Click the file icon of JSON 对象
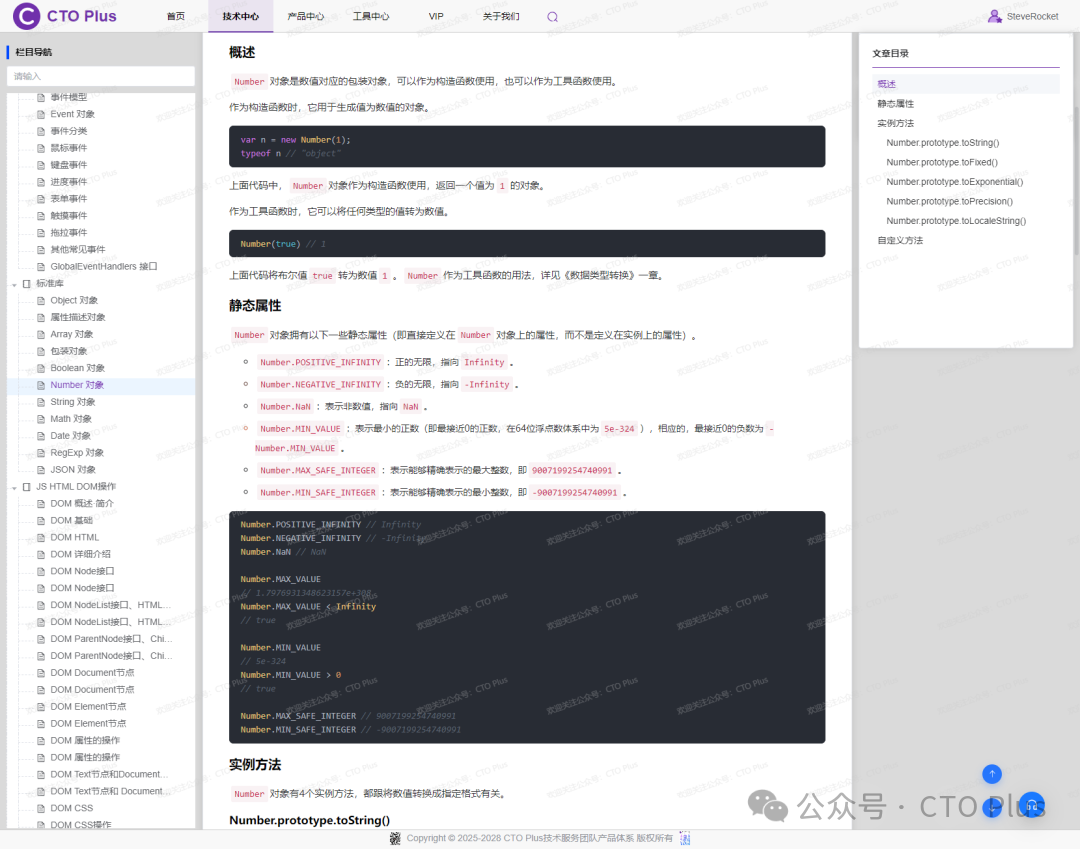 [41, 470]
